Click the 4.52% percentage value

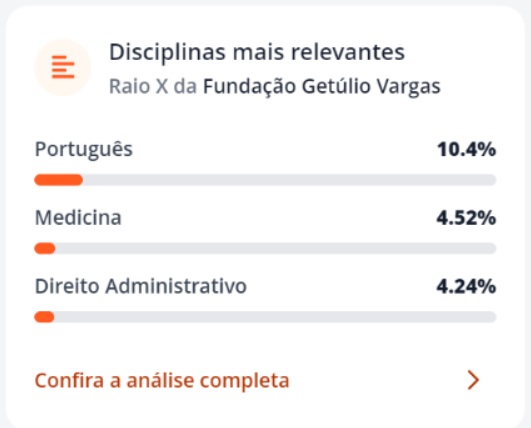(466, 218)
